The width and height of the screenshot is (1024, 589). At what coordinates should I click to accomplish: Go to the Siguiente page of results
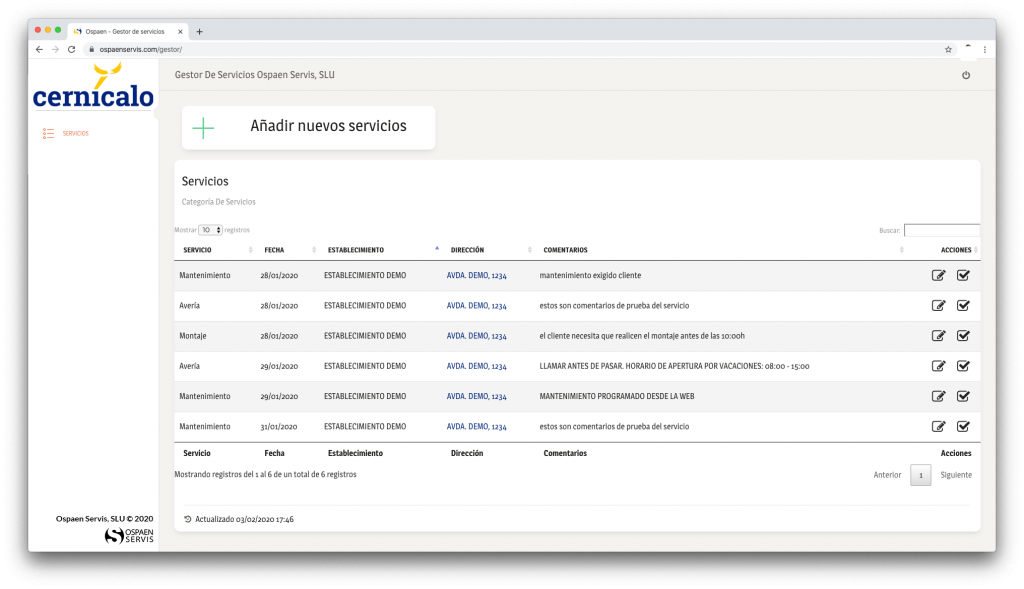click(955, 475)
